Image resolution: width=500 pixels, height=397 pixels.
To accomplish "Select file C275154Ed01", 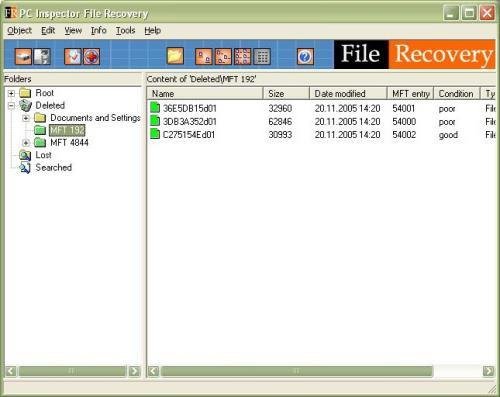I will [x=189, y=135].
